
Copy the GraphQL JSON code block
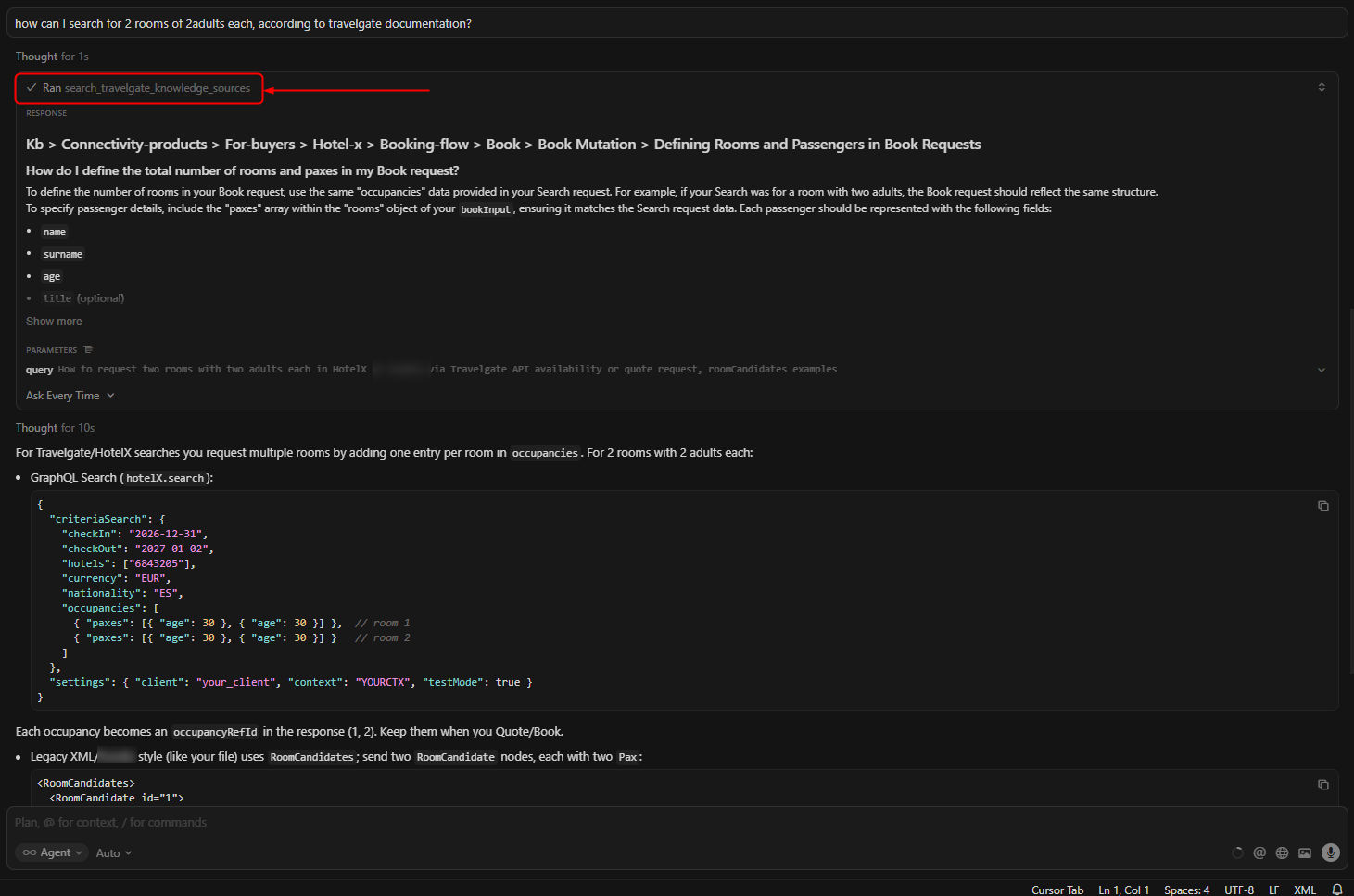pyautogui.click(x=1322, y=506)
